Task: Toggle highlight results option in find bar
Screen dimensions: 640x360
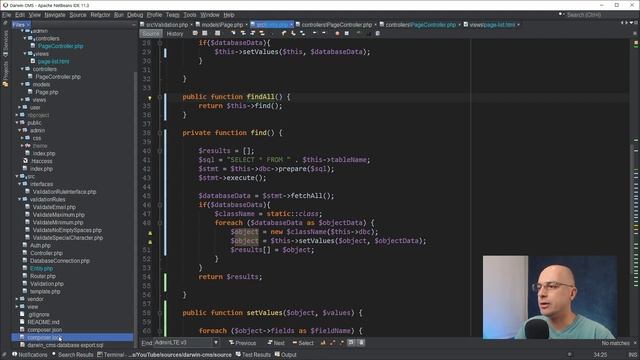Action: click(351, 343)
